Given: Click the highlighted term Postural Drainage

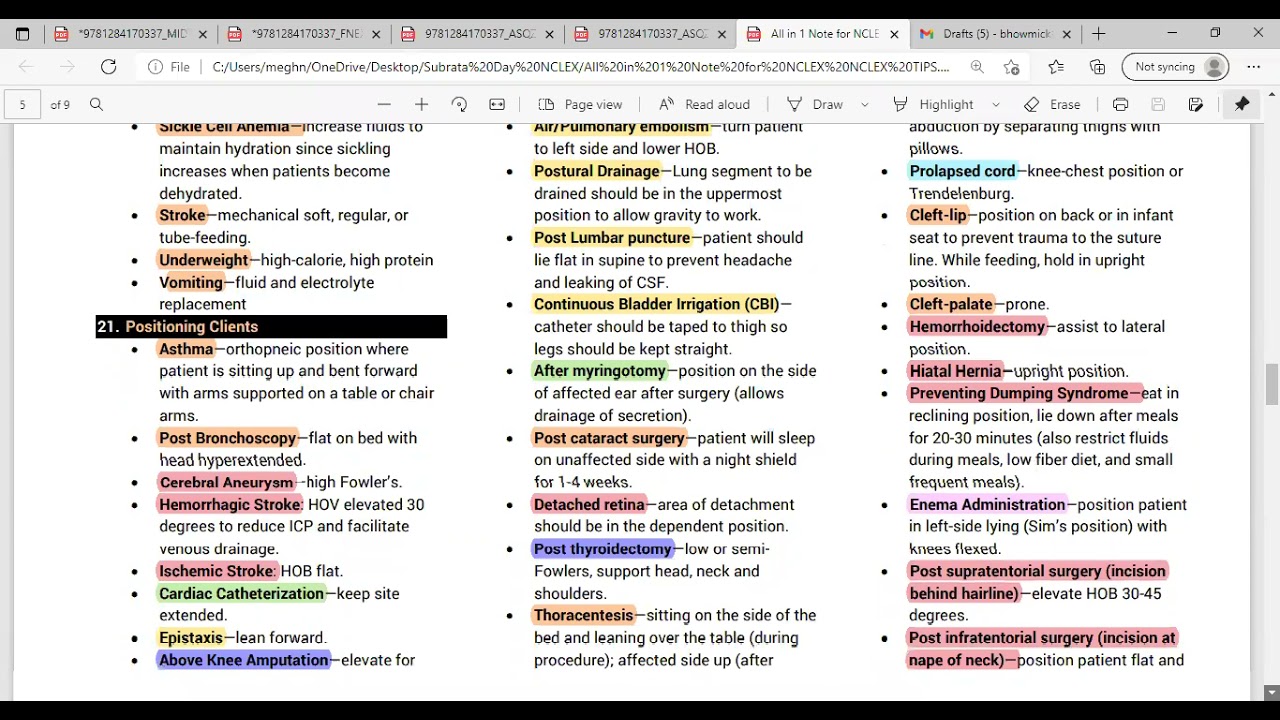Looking at the screenshot, I should 596,171.
